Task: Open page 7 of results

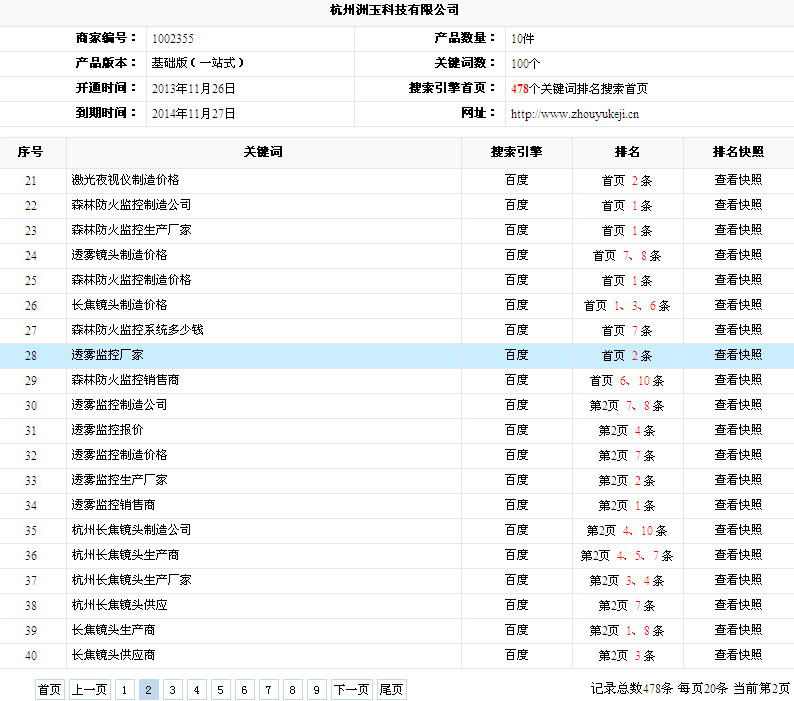Action: click(x=268, y=689)
